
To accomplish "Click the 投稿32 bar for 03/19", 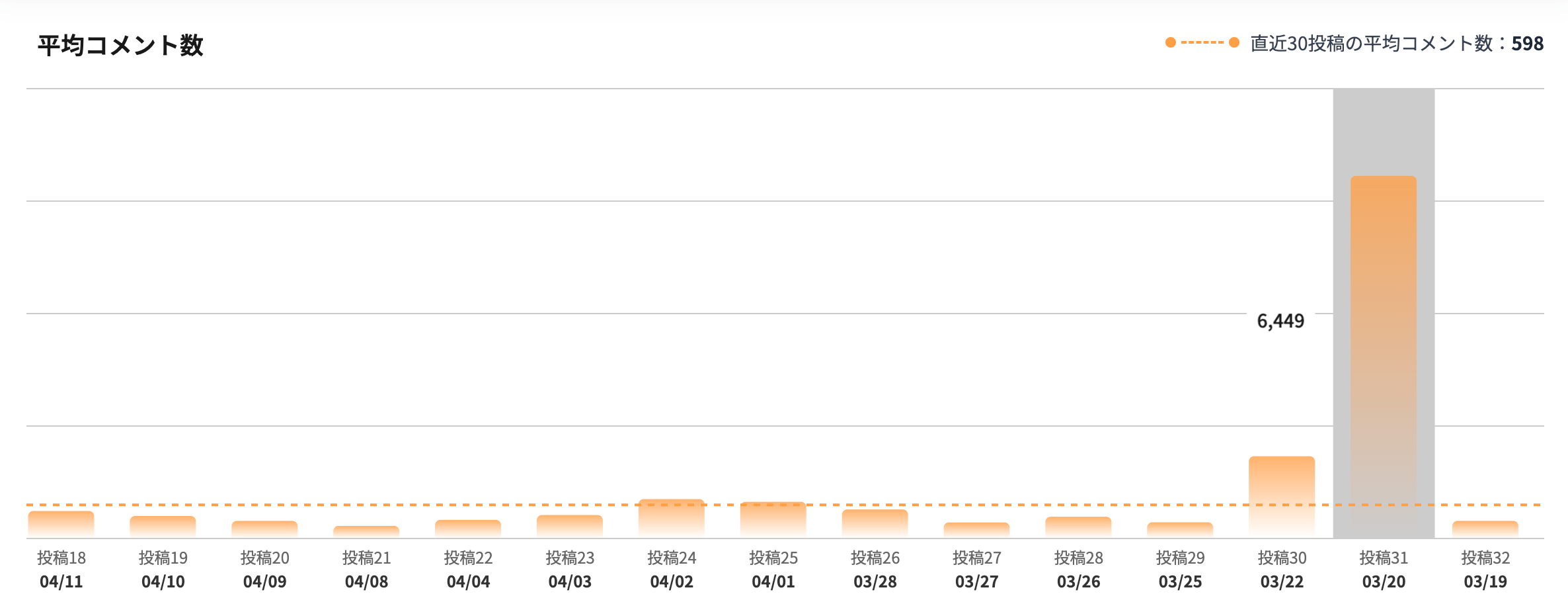I will click(1485, 529).
